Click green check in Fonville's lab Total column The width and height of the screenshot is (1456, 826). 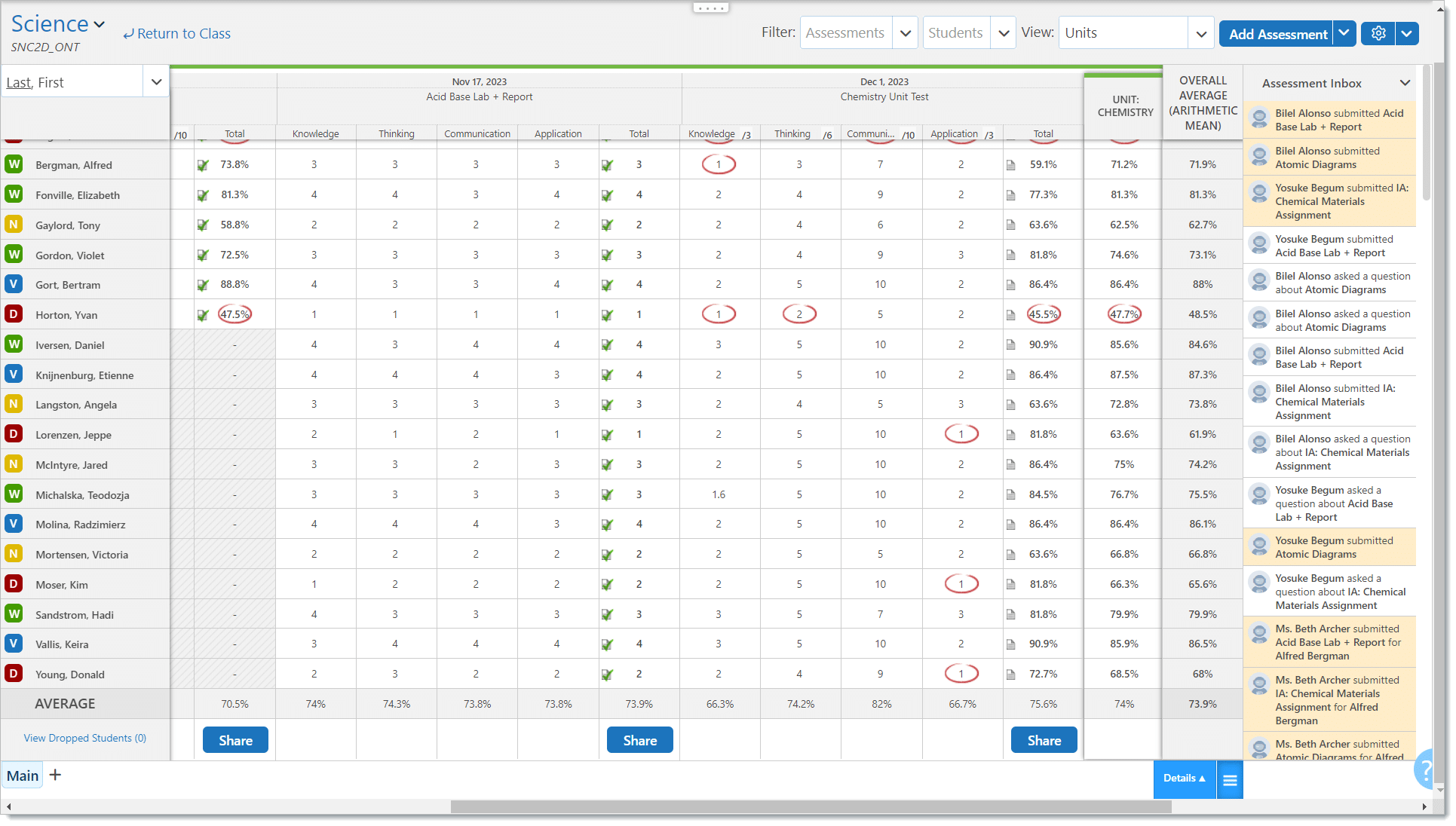coord(607,195)
